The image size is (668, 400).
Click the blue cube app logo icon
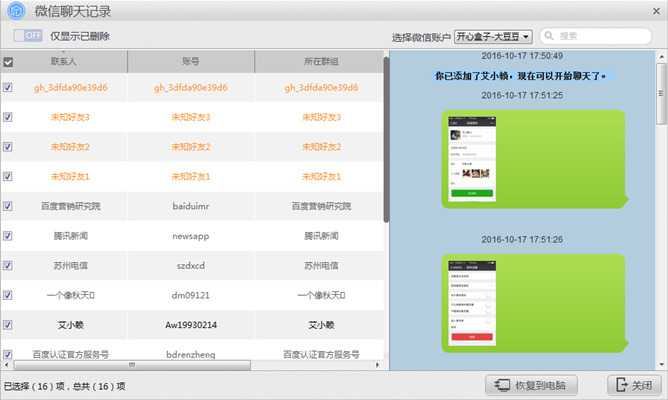16,11
